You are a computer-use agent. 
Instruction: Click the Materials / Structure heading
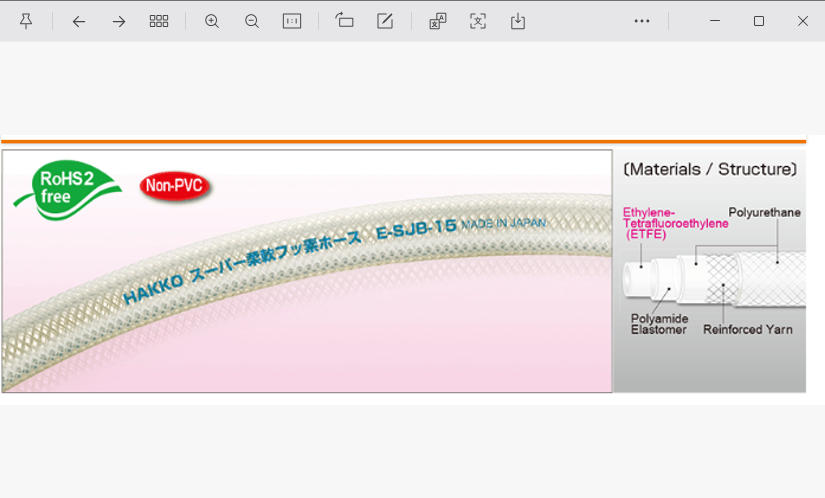click(710, 169)
